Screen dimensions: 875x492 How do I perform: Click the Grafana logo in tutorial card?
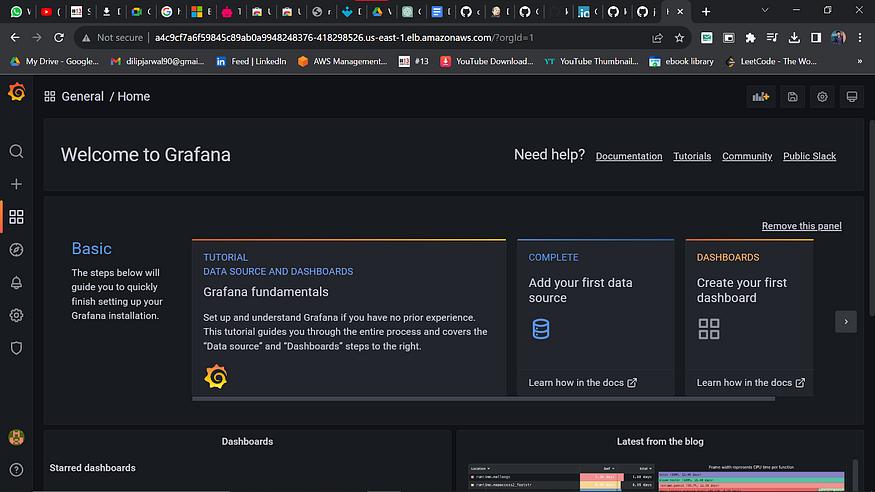tap(215, 377)
